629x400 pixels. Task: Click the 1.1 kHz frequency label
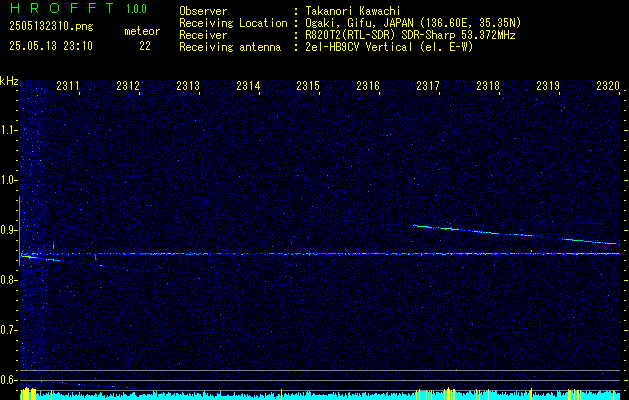(9, 130)
